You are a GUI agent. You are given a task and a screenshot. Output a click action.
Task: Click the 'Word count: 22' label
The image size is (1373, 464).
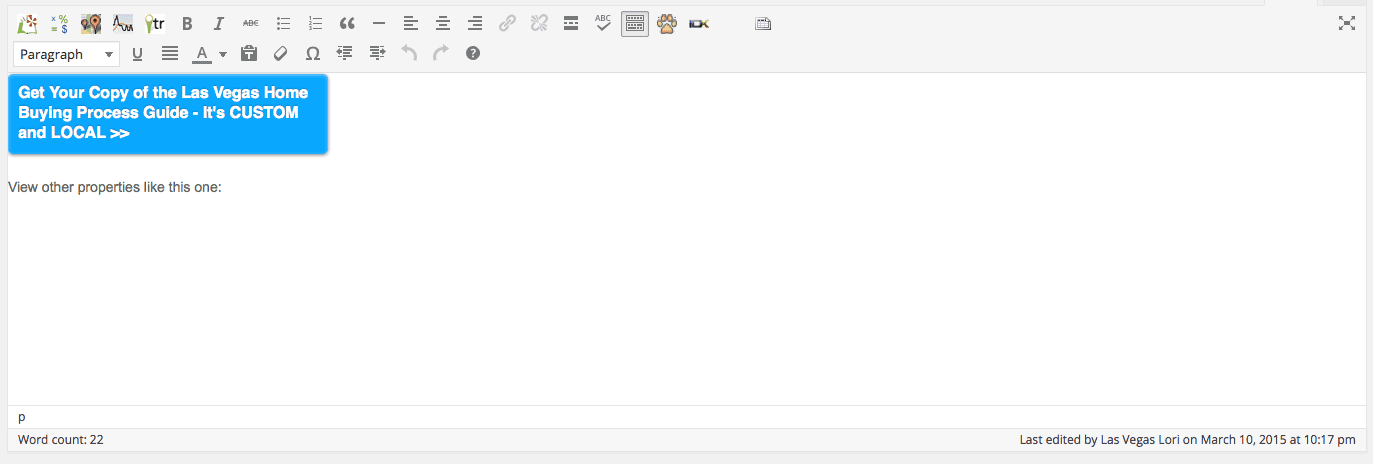coord(61,440)
